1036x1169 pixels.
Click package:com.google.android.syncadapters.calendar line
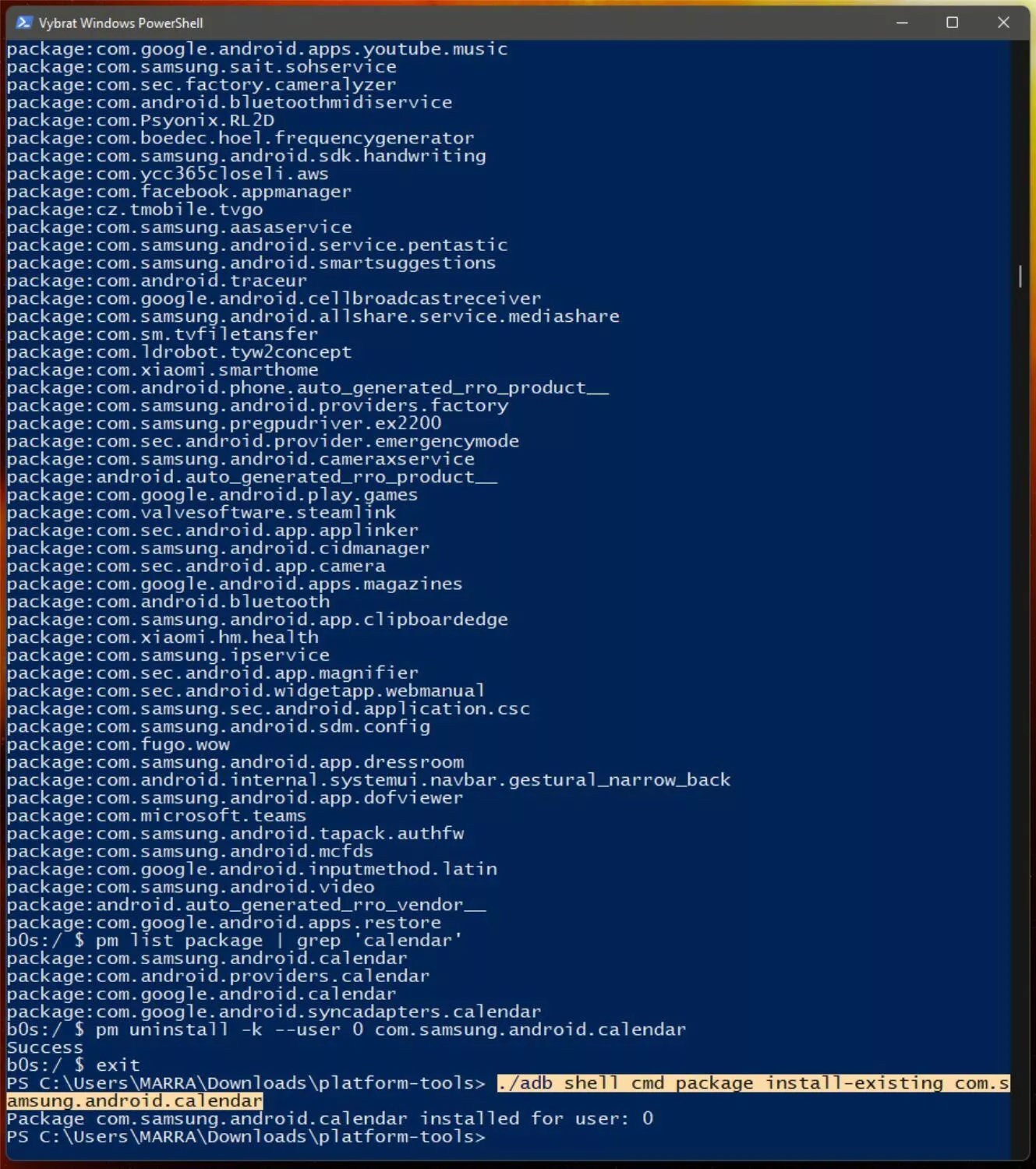[274, 1014]
